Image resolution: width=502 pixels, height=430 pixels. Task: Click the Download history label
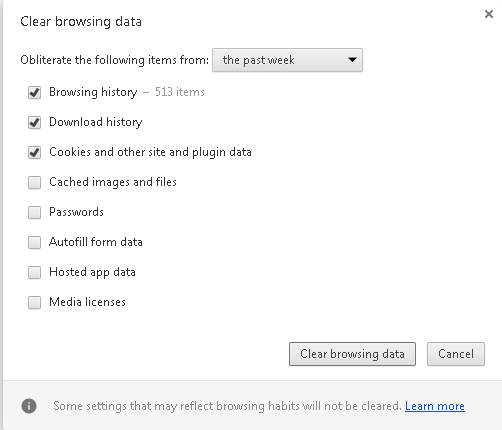(x=96, y=122)
